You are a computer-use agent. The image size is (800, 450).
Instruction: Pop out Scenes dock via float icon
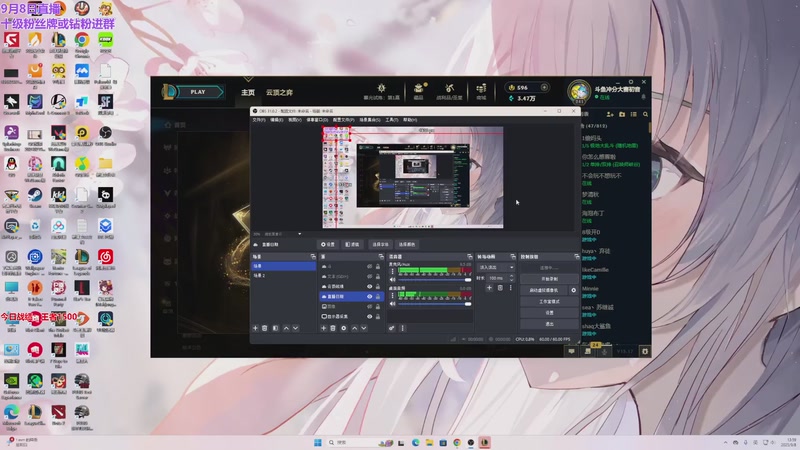pos(313,257)
